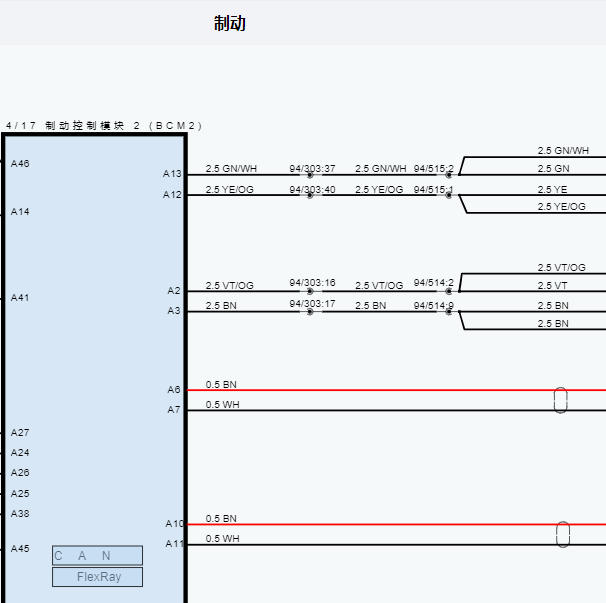Click 0.5 WH label at pin A7

[x=223, y=405]
